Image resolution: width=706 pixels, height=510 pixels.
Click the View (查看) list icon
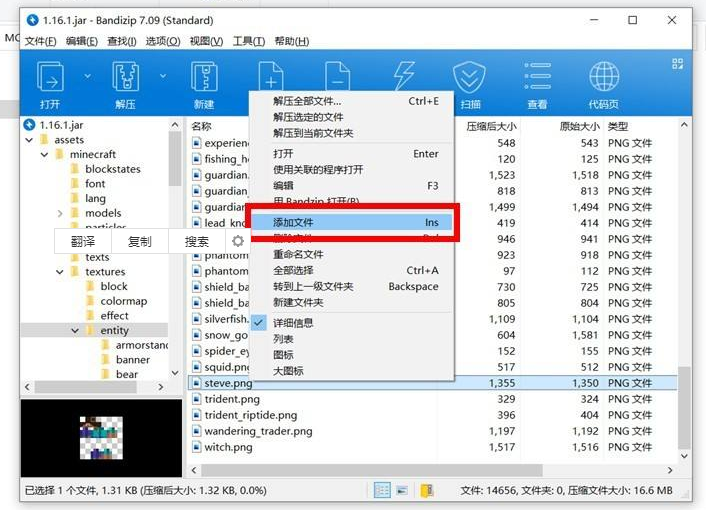pyautogui.click(x=537, y=76)
